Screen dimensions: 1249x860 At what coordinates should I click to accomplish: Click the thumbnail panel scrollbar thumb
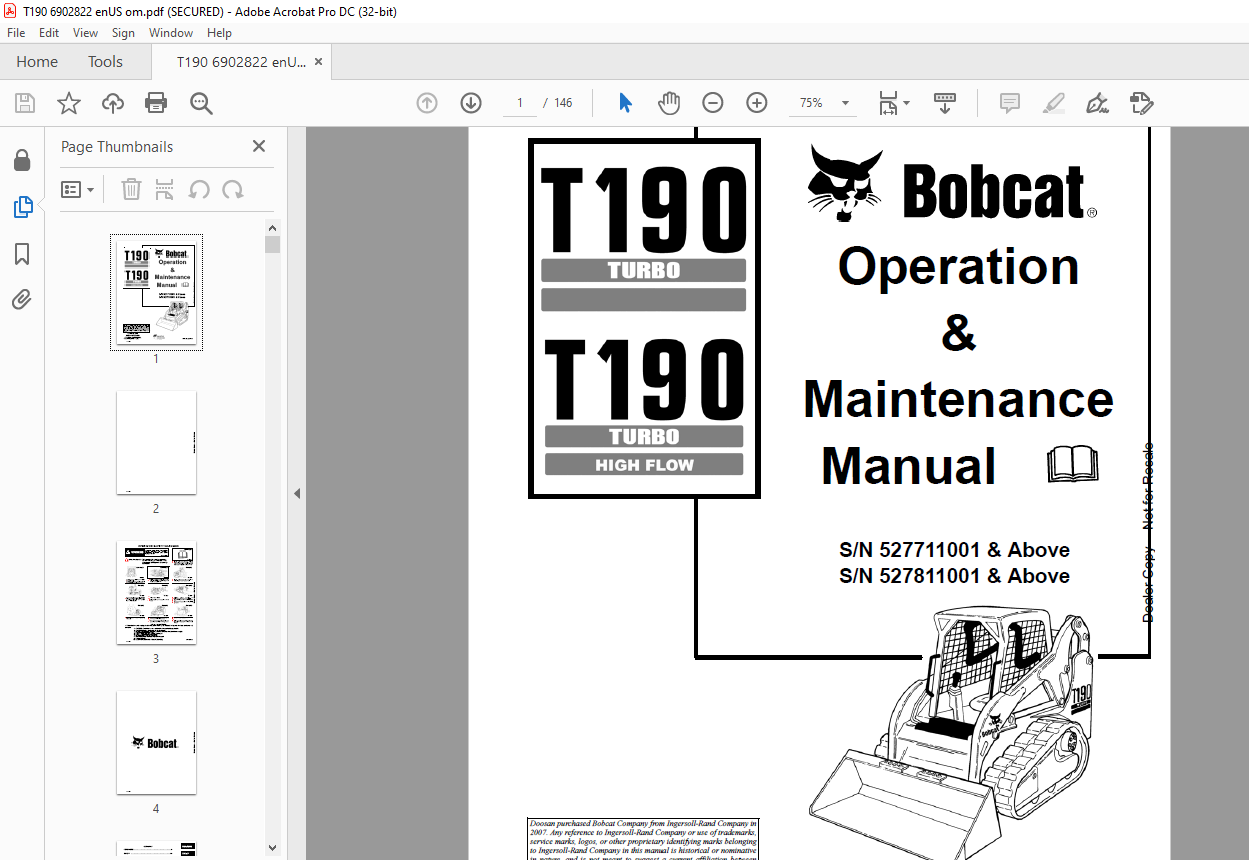[x=272, y=243]
